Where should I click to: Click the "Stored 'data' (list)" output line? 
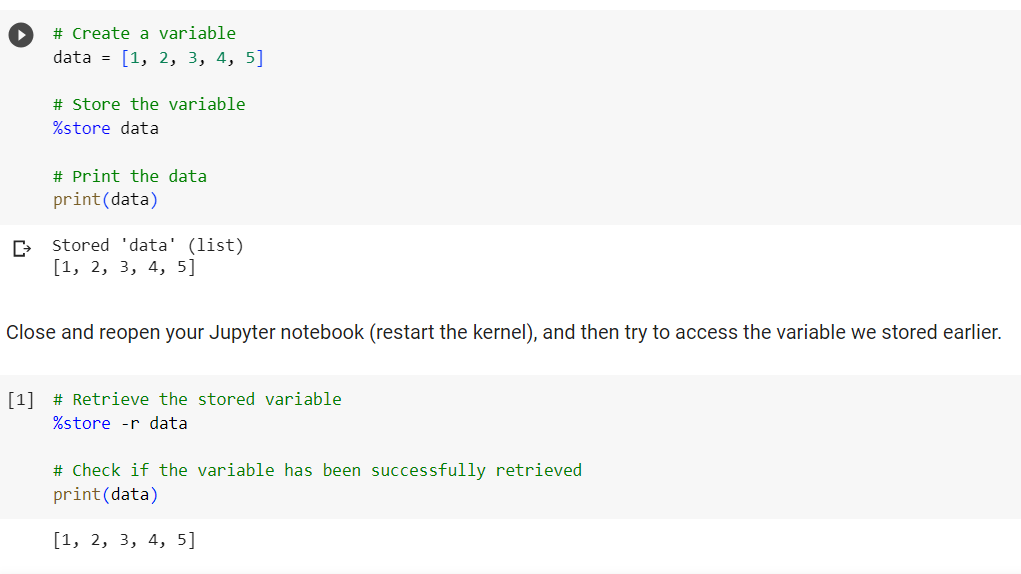click(147, 245)
